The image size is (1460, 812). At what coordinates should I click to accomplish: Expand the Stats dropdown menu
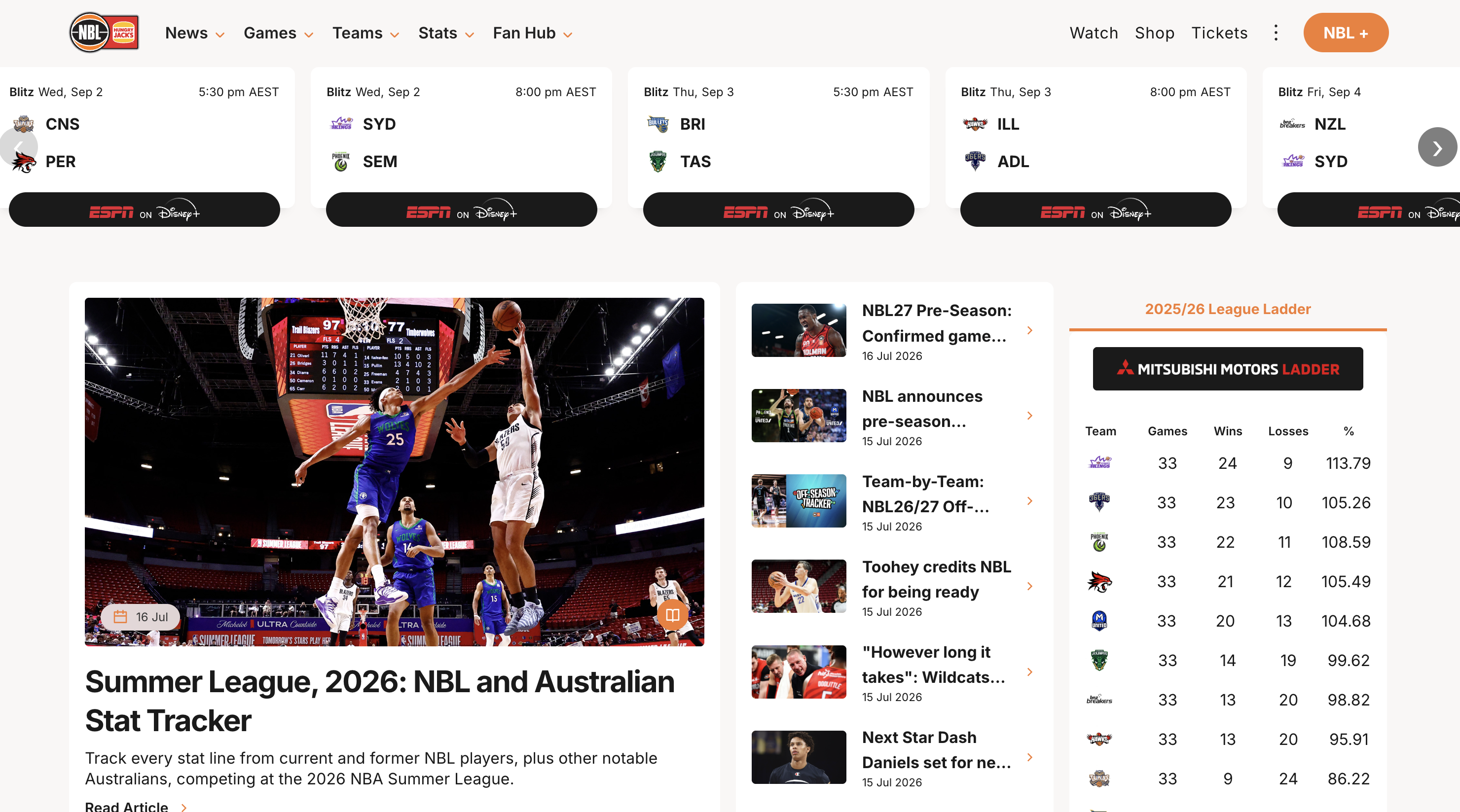446,33
